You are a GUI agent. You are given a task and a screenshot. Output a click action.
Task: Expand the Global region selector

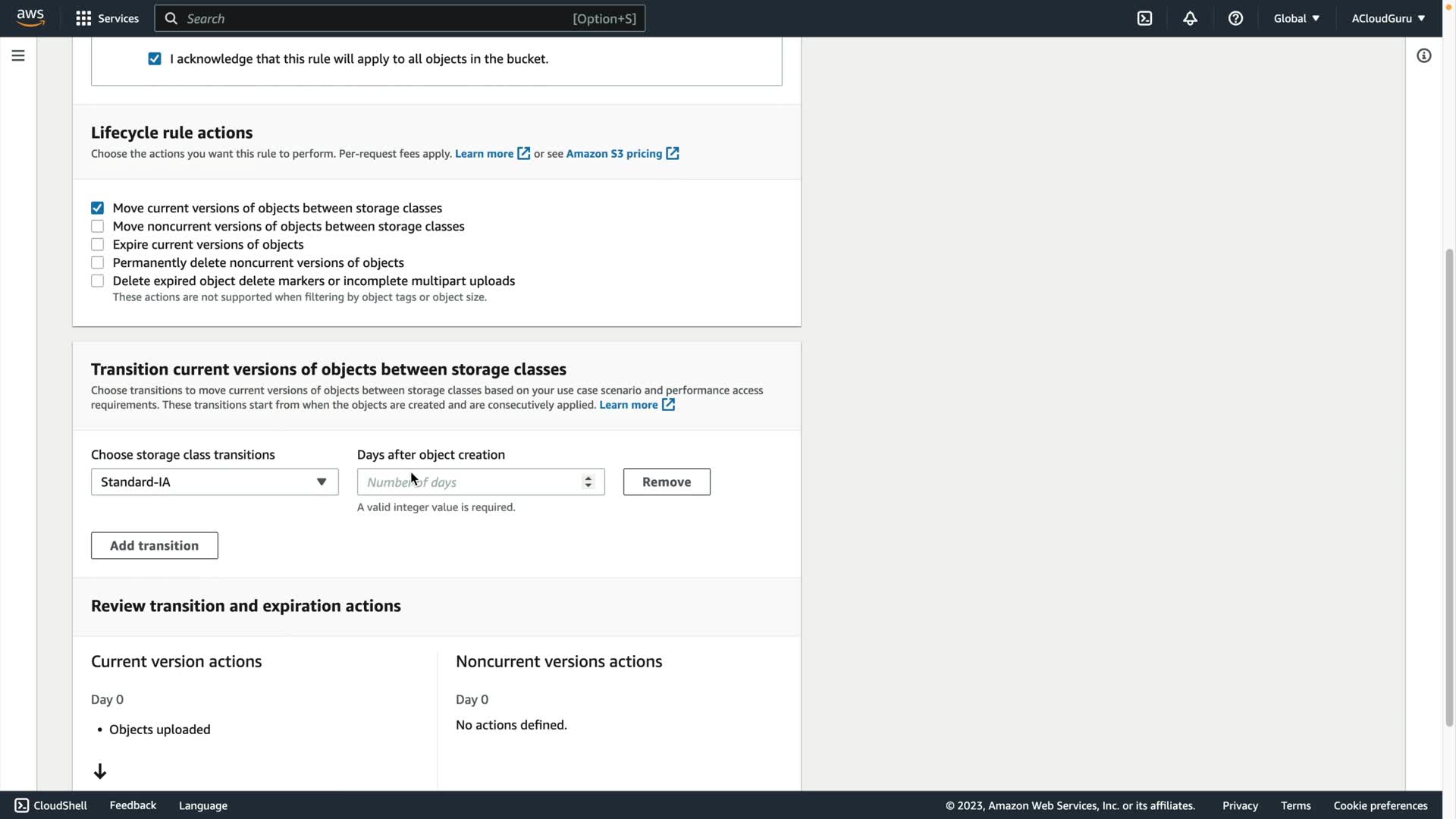pos(1296,18)
